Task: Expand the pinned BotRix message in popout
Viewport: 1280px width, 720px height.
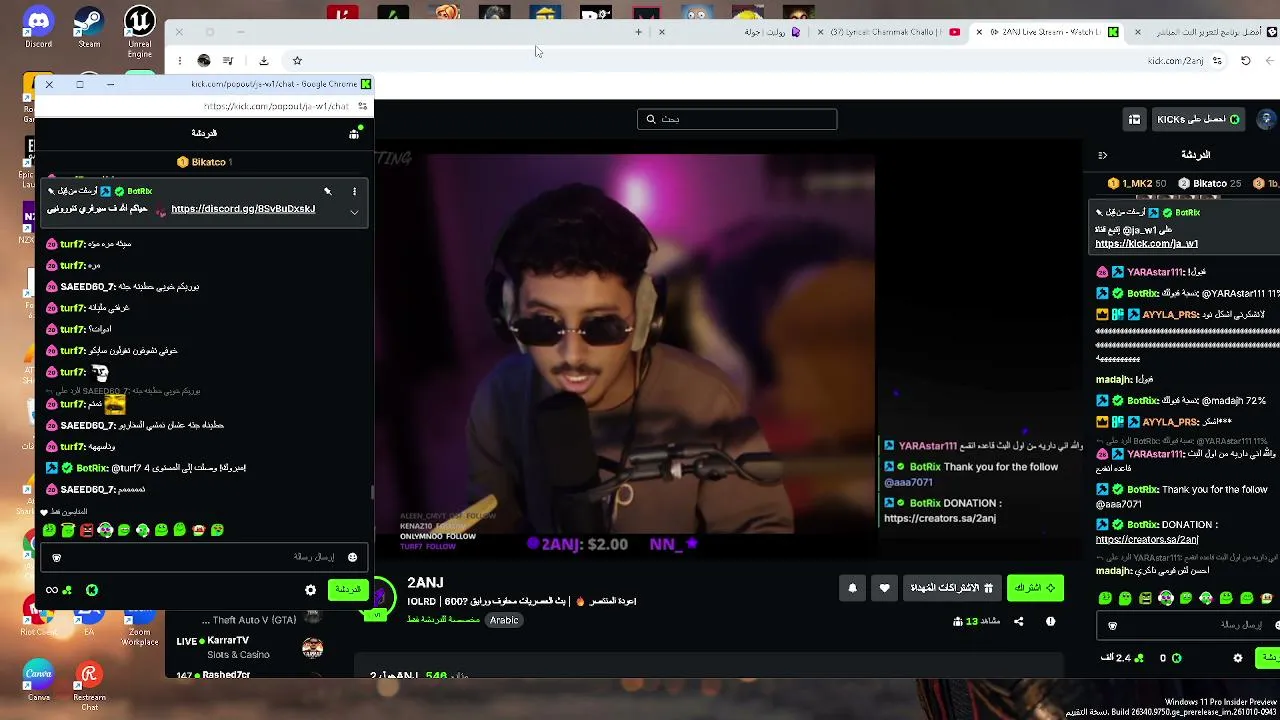Action: point(354,212)
